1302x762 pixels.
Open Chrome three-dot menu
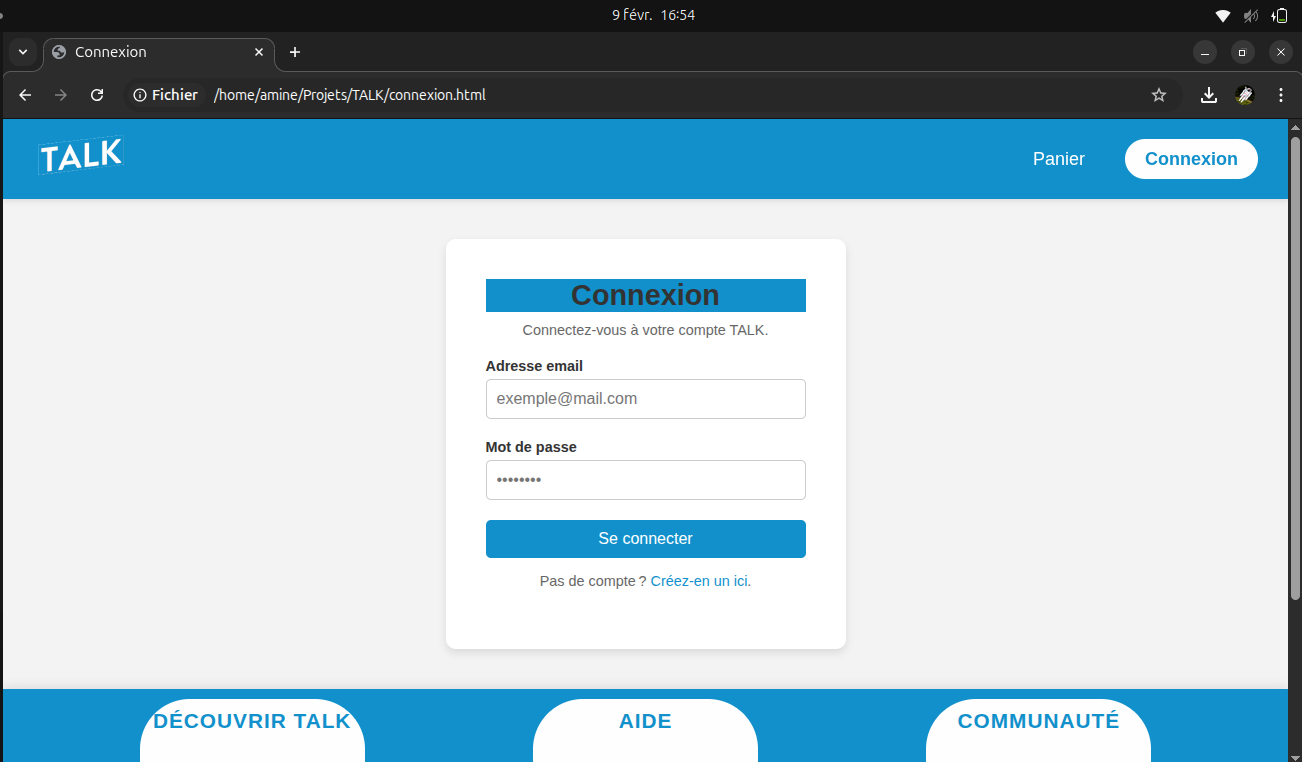tap(1281, 95)
